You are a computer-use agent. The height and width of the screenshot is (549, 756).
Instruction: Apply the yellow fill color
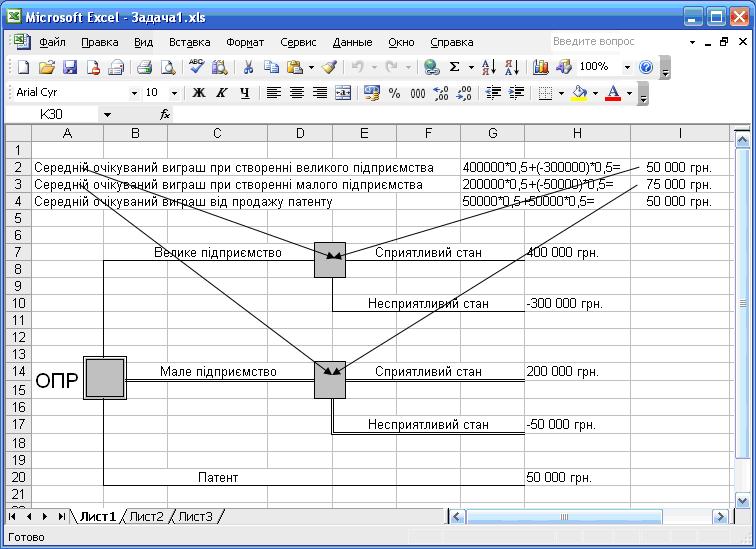[579, 93]
